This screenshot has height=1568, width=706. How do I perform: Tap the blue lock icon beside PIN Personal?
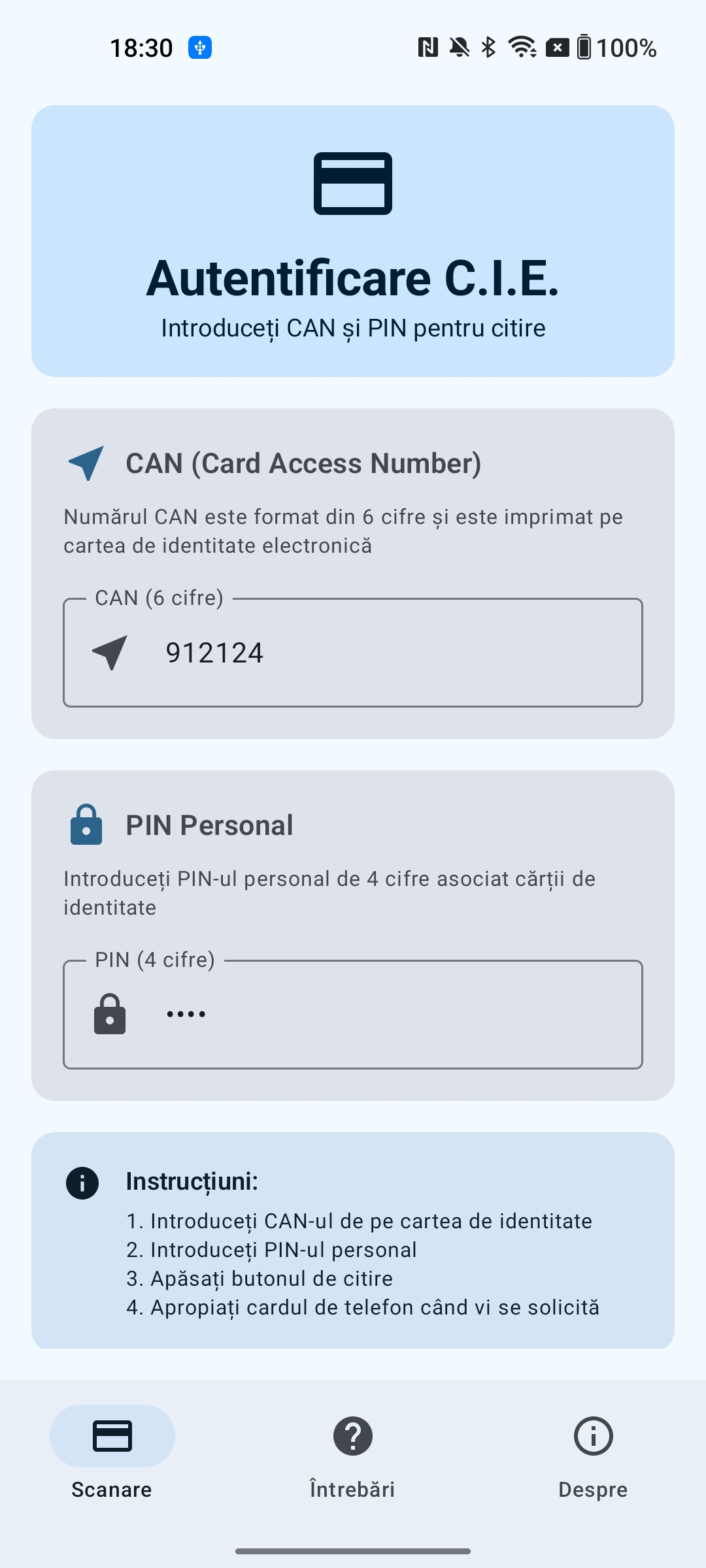point(86,825)
